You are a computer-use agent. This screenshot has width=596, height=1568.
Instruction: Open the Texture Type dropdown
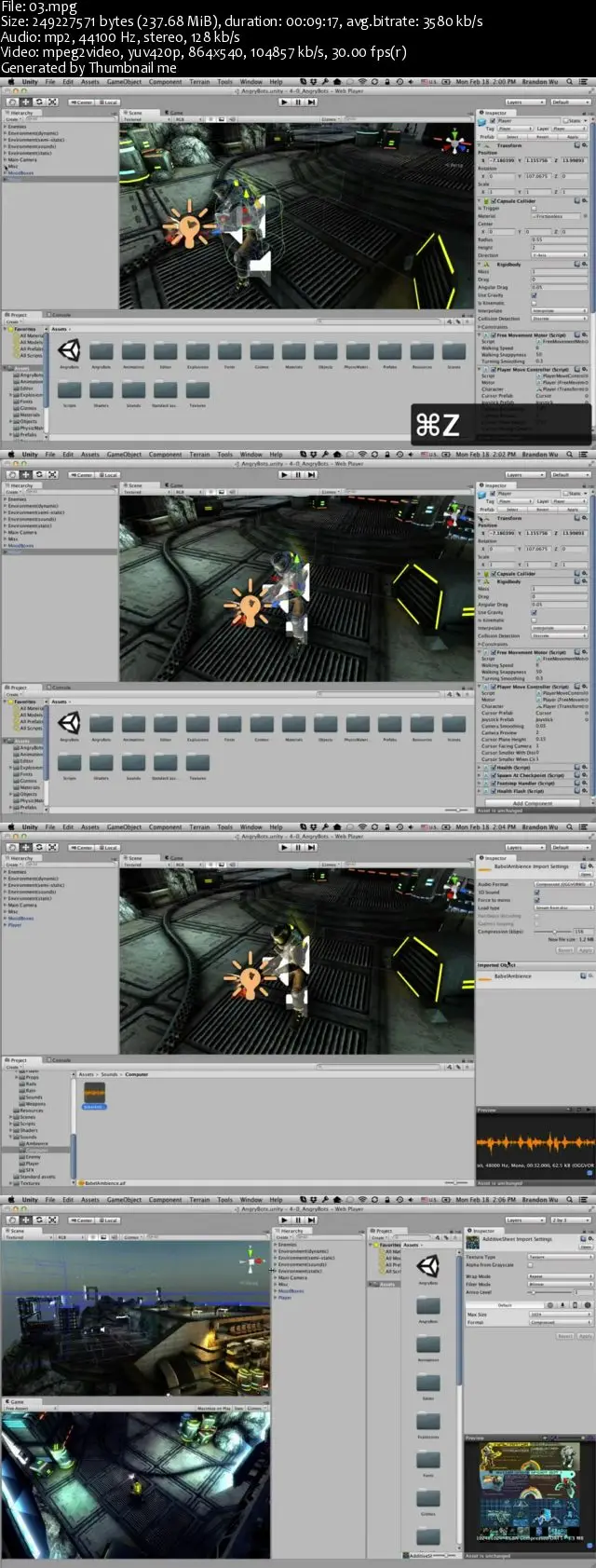pyautogui.click(x=560, y=1257)
